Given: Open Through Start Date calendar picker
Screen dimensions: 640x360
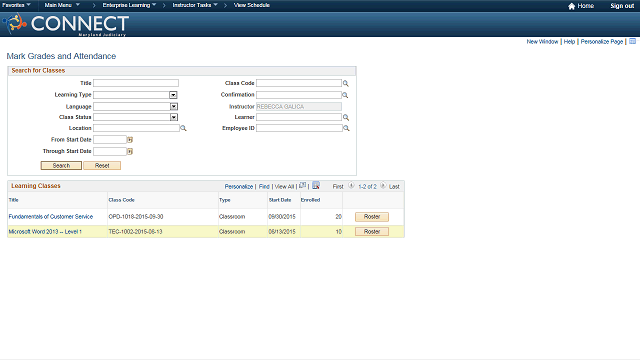Looking at the screenshot, I should 130,151.
